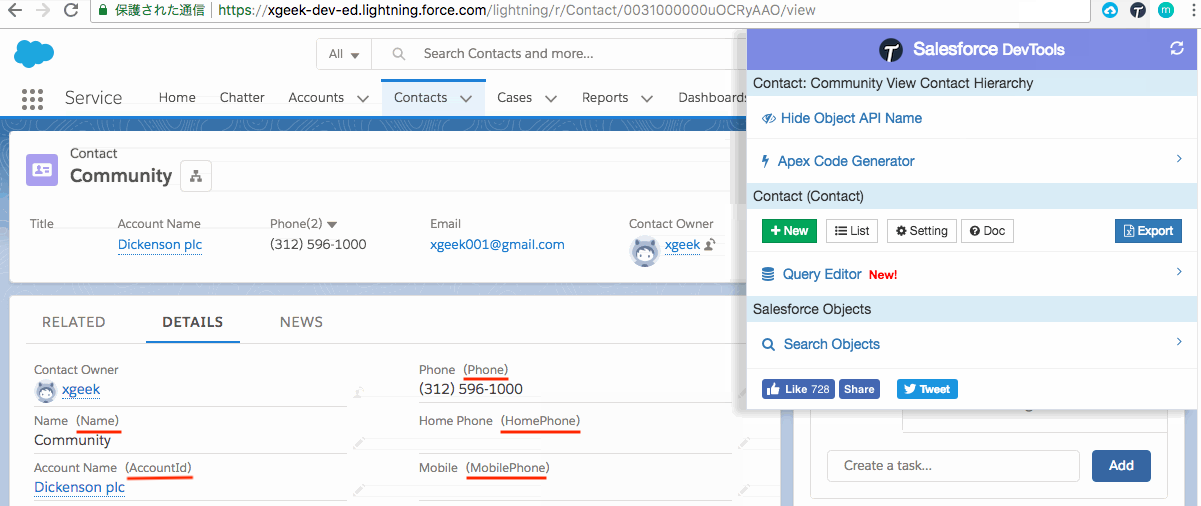Click the xgeek owner avatar in header

click(x=645, y=251)
